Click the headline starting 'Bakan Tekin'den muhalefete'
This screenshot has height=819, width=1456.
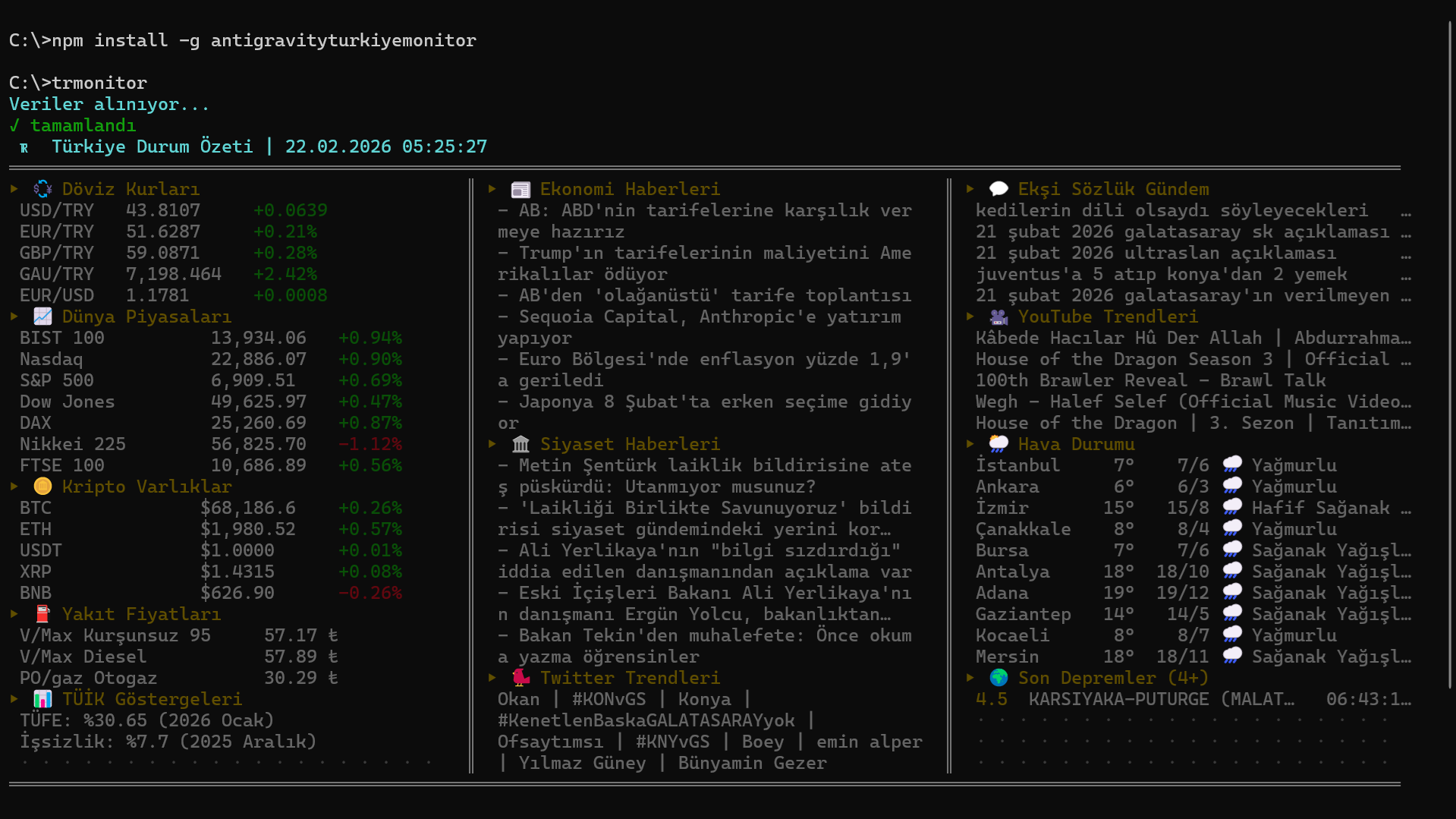[705, 646]
